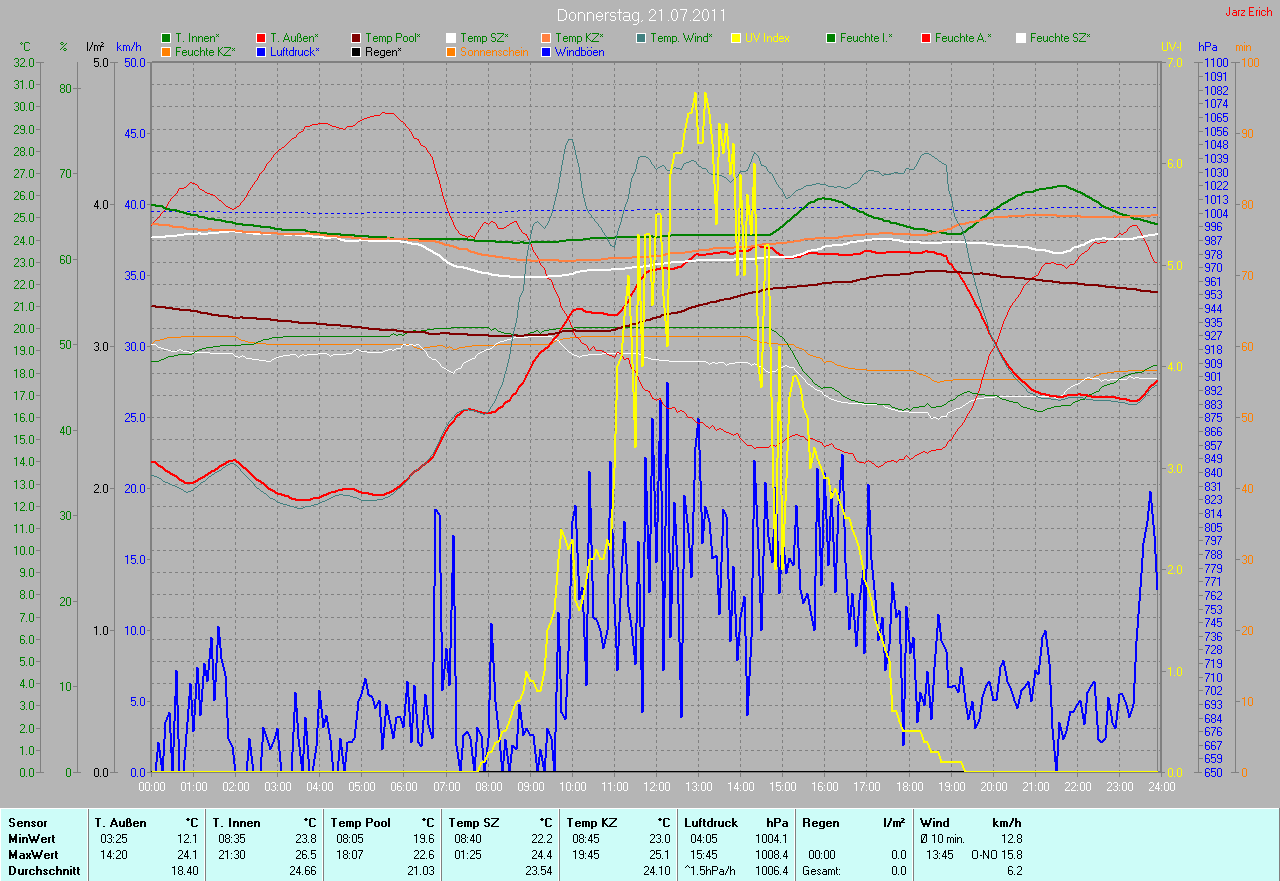Click the Temp Pool column header

coord(360,822)
